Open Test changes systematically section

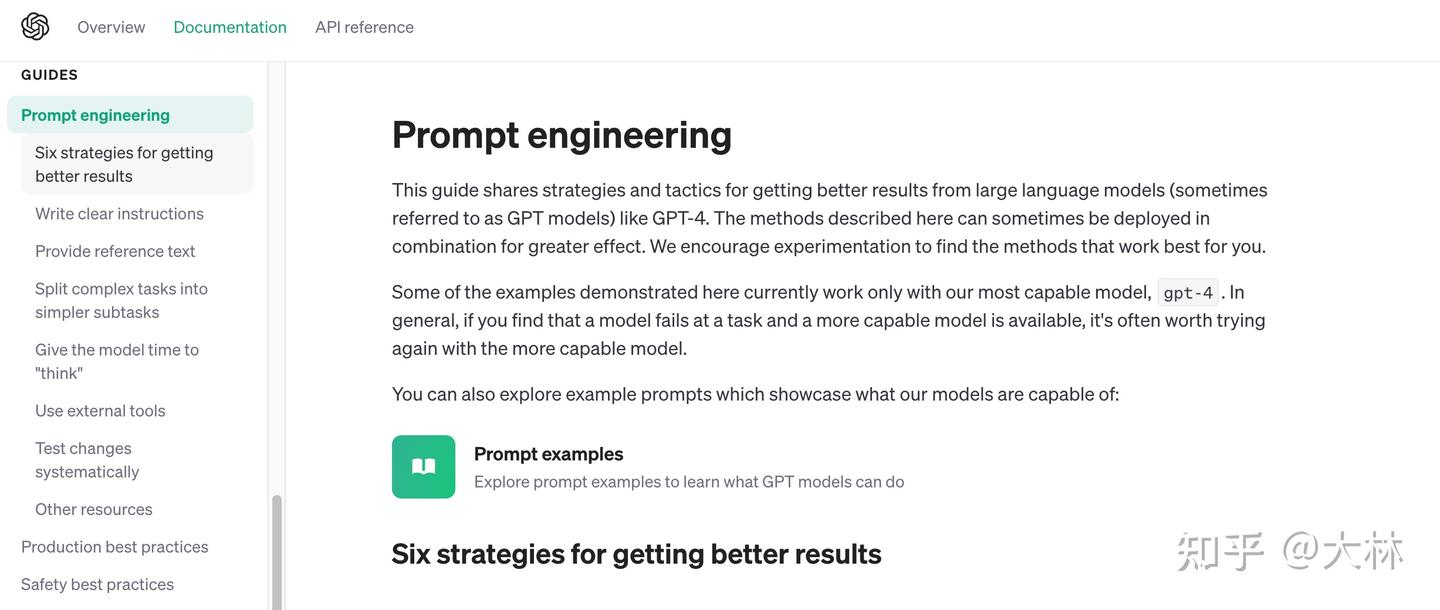pyautogui.click(x=87, y=460)
